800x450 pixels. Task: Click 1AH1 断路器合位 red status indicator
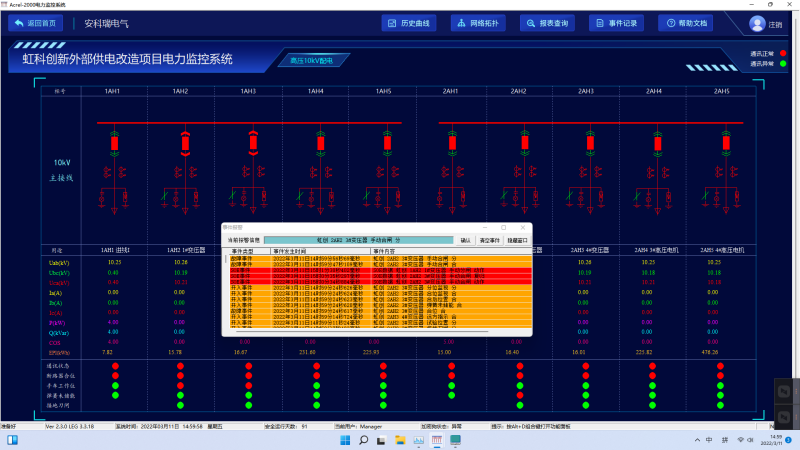115,376
